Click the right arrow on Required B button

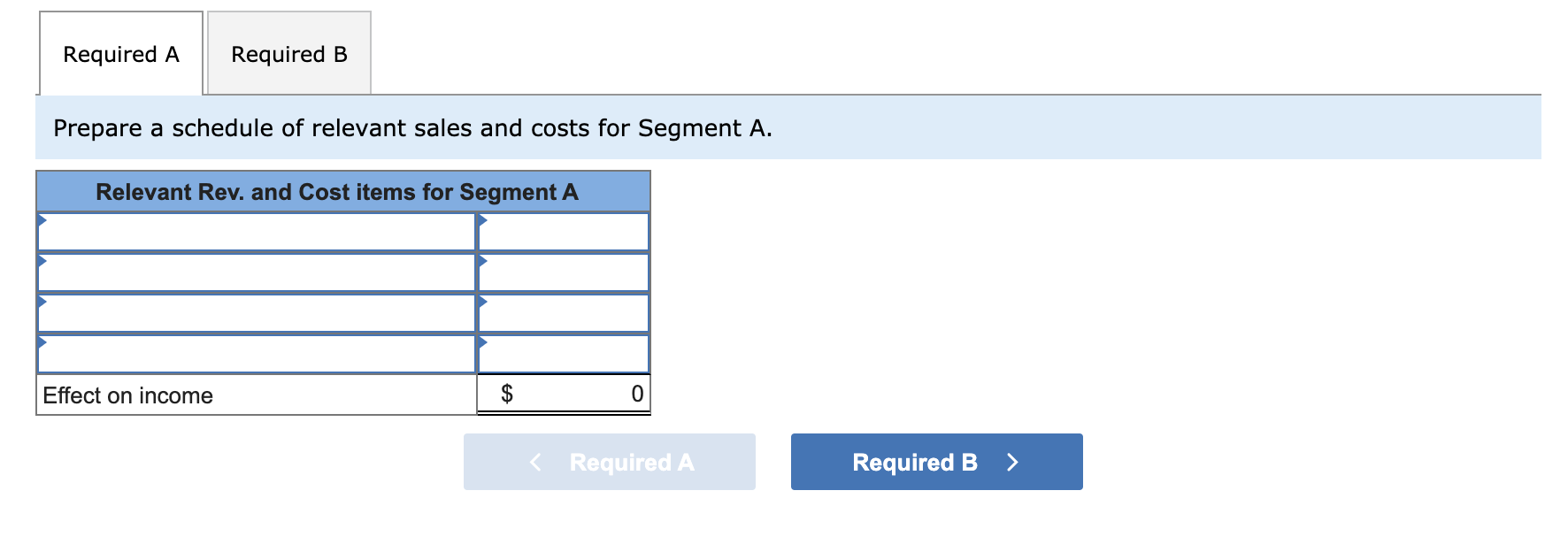(1013, 461)
